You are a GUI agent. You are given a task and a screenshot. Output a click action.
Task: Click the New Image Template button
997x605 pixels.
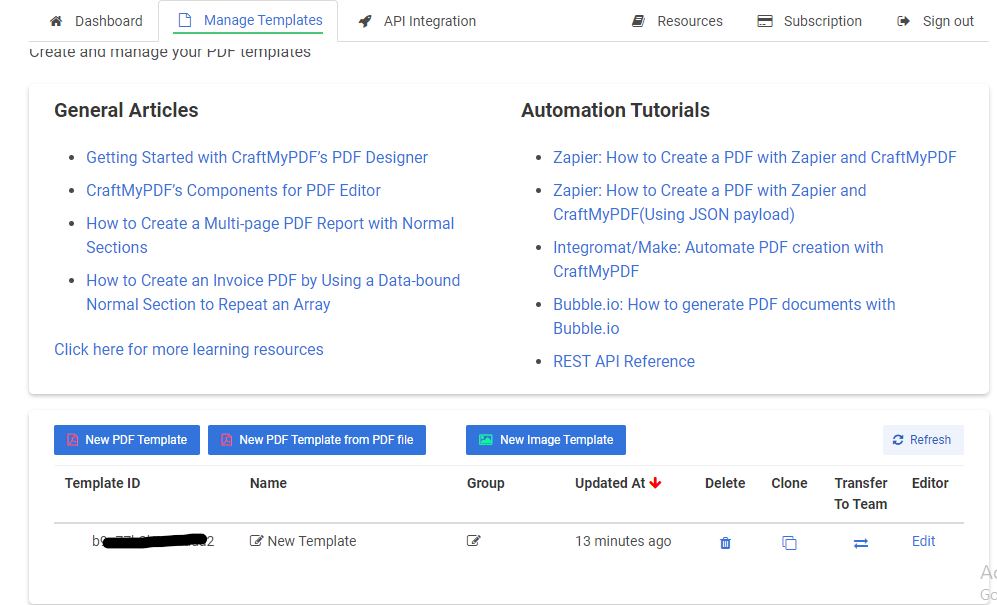pos(546,440)
